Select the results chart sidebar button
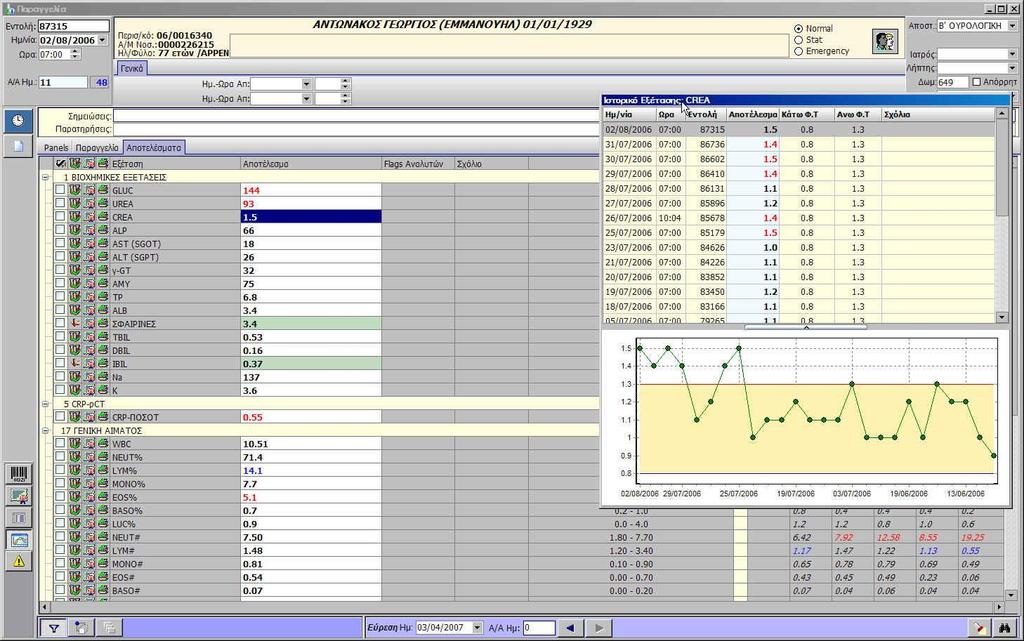Screen dimensions: 1024x641 pyautogui.click(x=19, y=540)
